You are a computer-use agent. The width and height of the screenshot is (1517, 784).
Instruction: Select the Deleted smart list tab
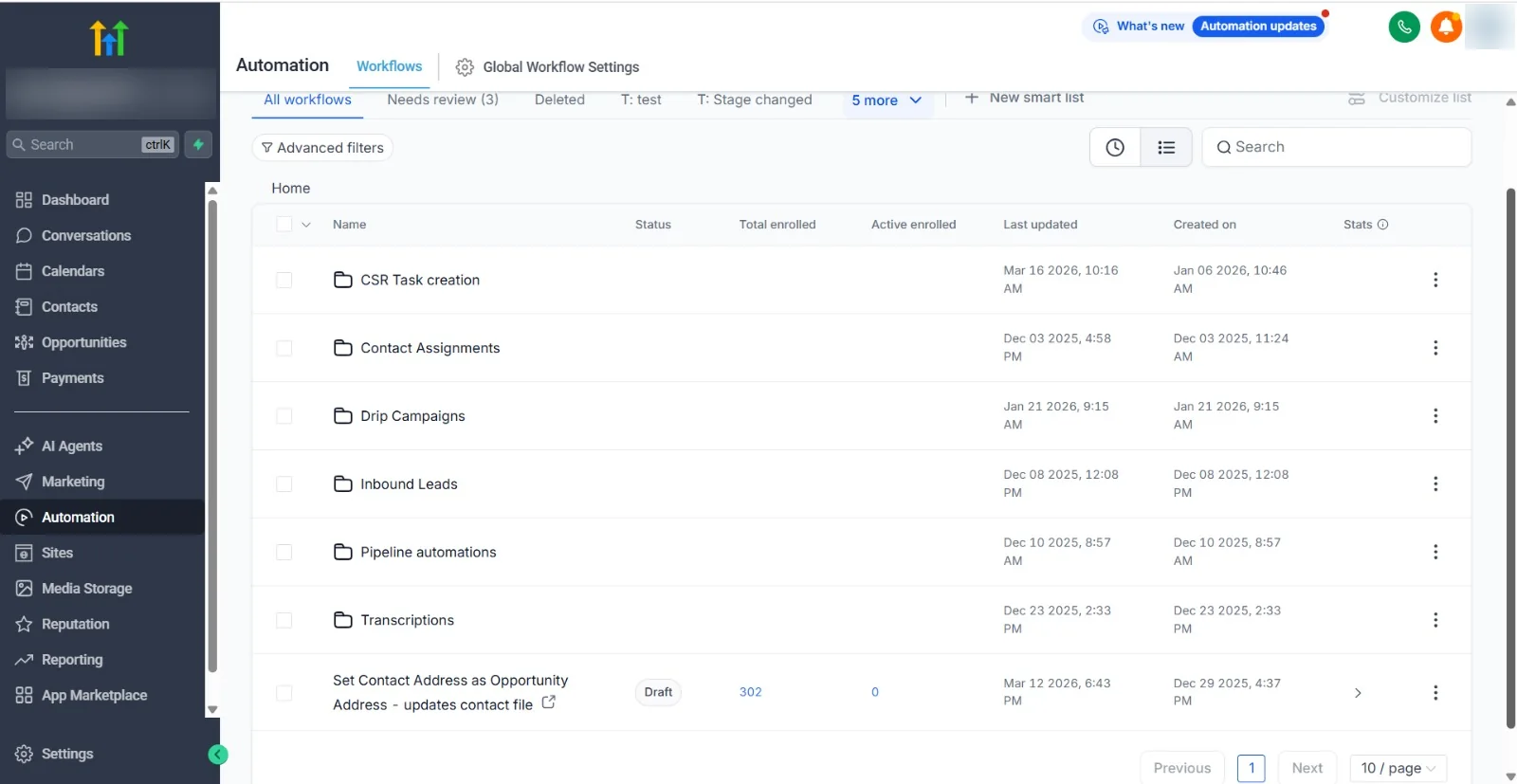(x=559, y=100)
